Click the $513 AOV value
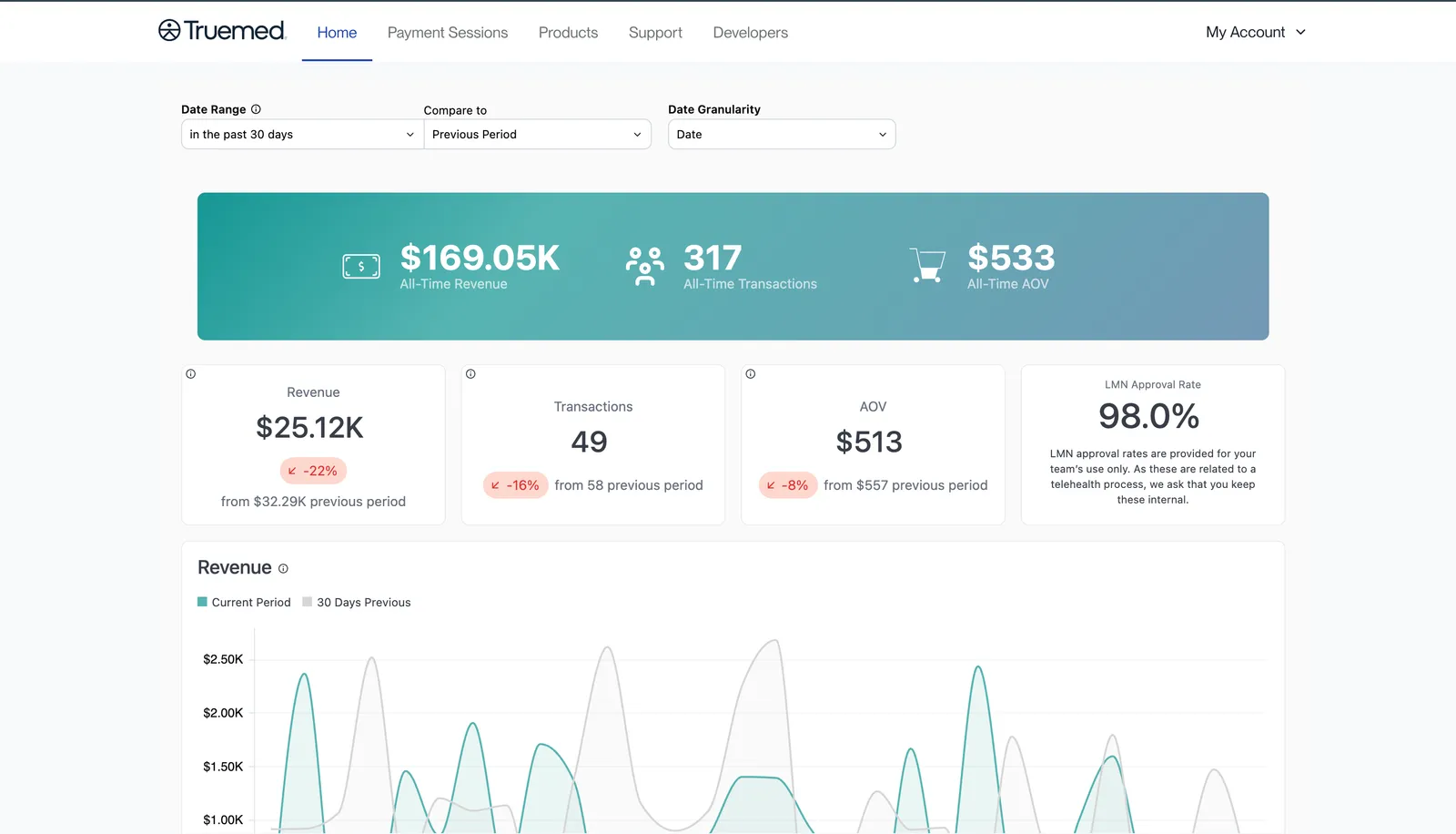The height and width of the screenshot is (834, 1456). coord(869,442)
